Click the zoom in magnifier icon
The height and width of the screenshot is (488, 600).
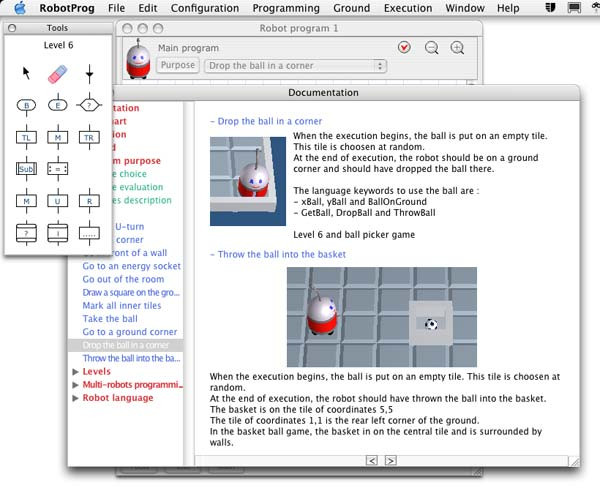pyautogui.click(x=457, y=48)
